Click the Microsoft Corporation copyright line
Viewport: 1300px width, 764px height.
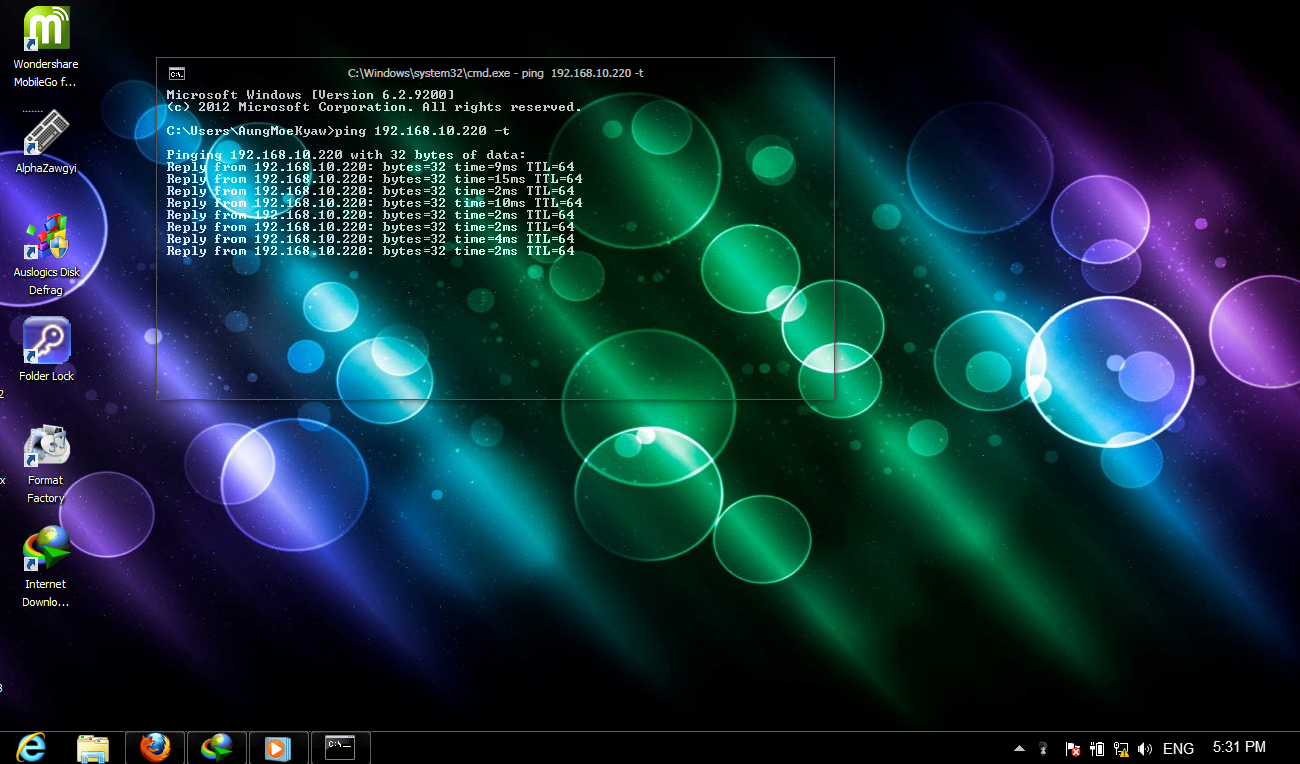pyautogui.click(x=374, y=107)
